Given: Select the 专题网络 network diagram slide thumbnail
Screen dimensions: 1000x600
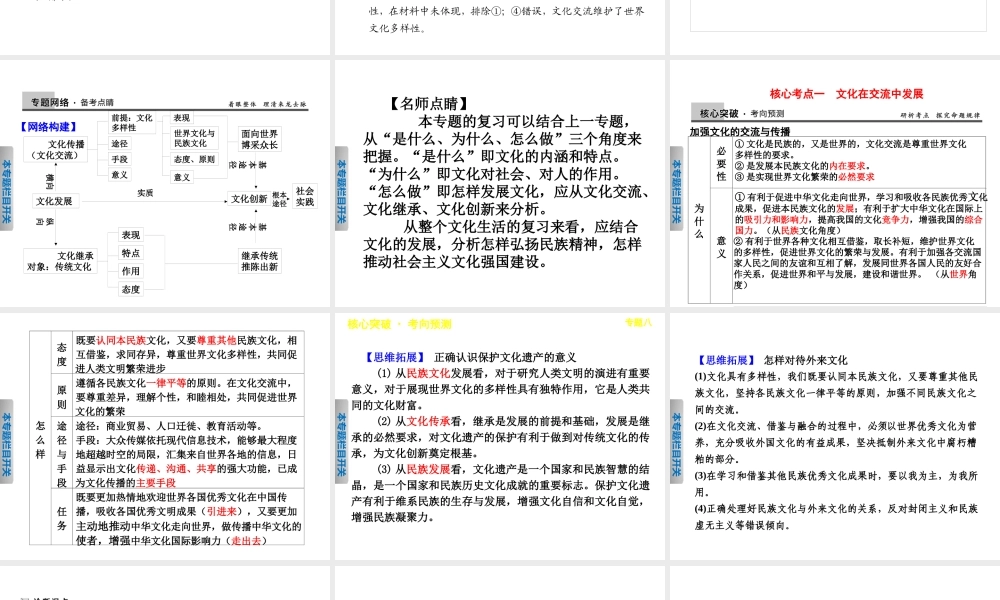Looking at the screenshot, I should pyautogui.click(x=165, y=184).
